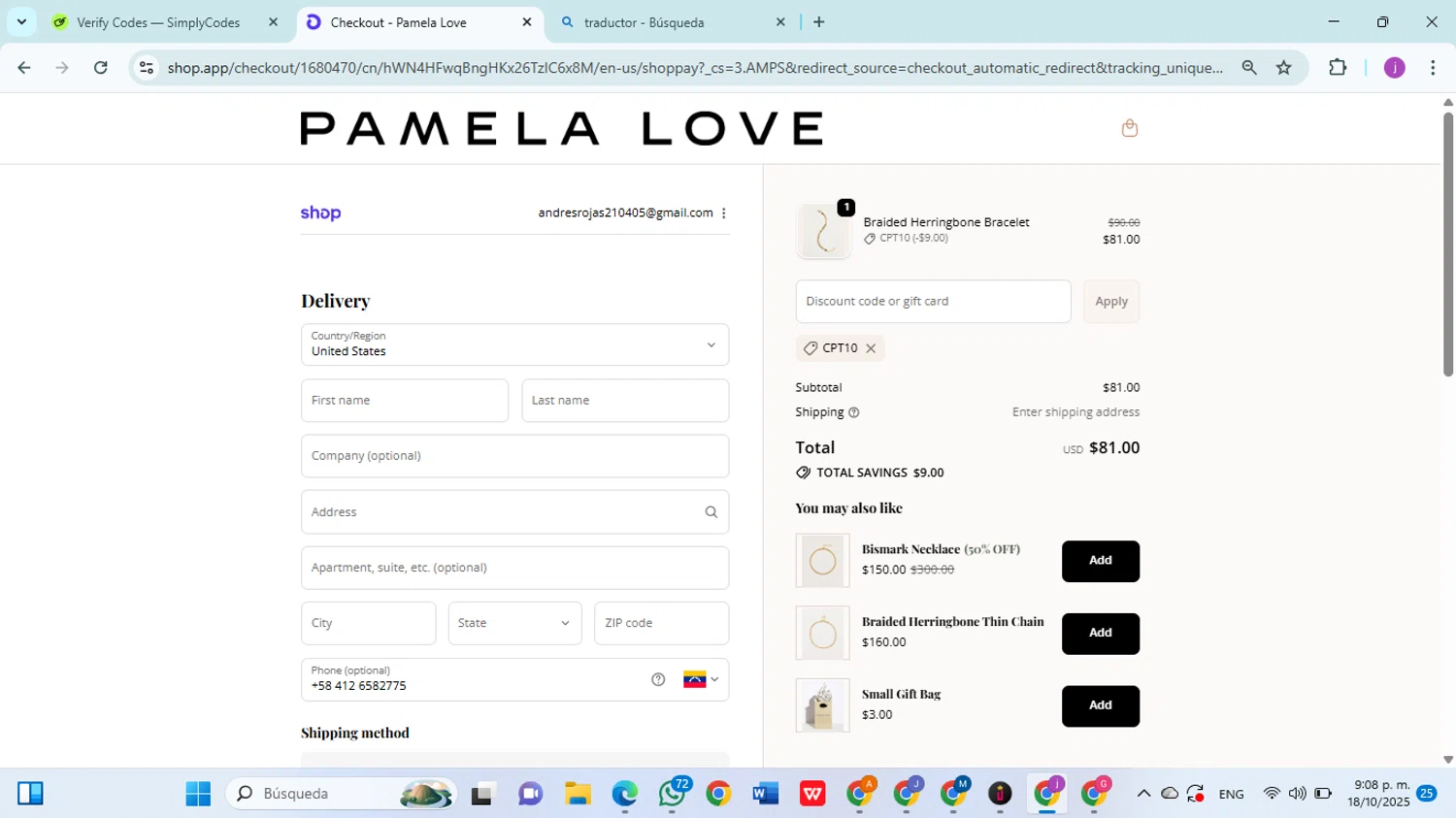Apply the discount code
This screenshot has height=818, width=1456.
coord(1111,302)
